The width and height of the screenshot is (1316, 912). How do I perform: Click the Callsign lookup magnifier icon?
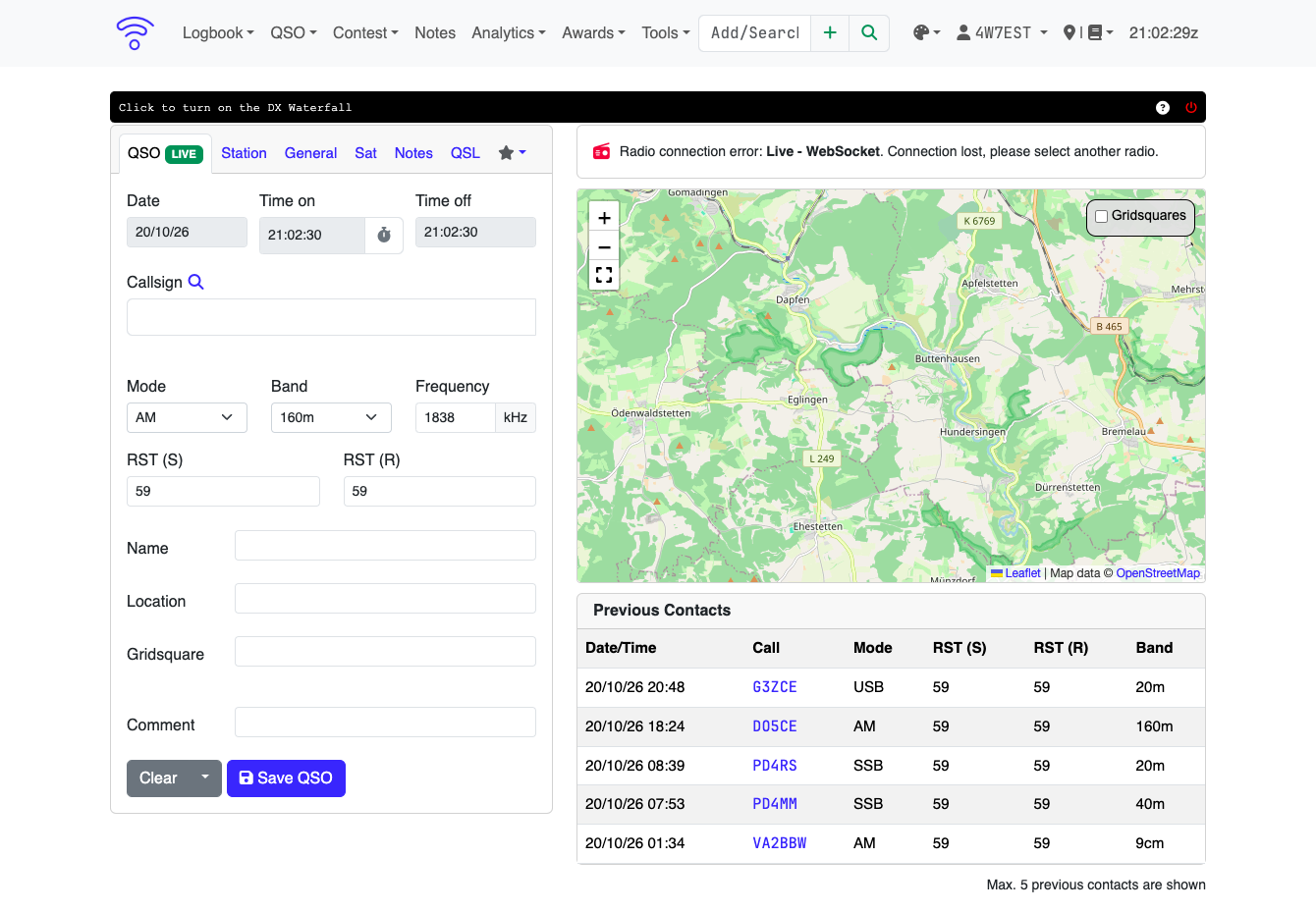click(x=195, y=282)
